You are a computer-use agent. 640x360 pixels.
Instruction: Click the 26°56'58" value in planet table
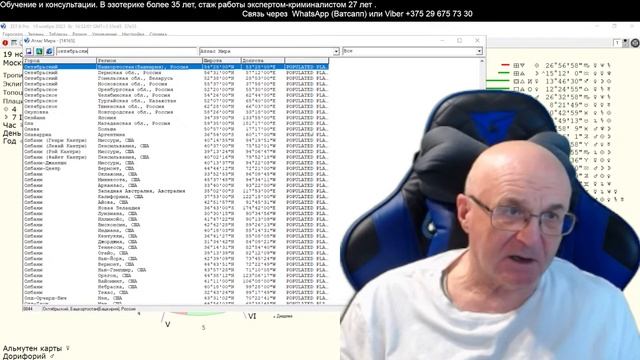point(563,65)
